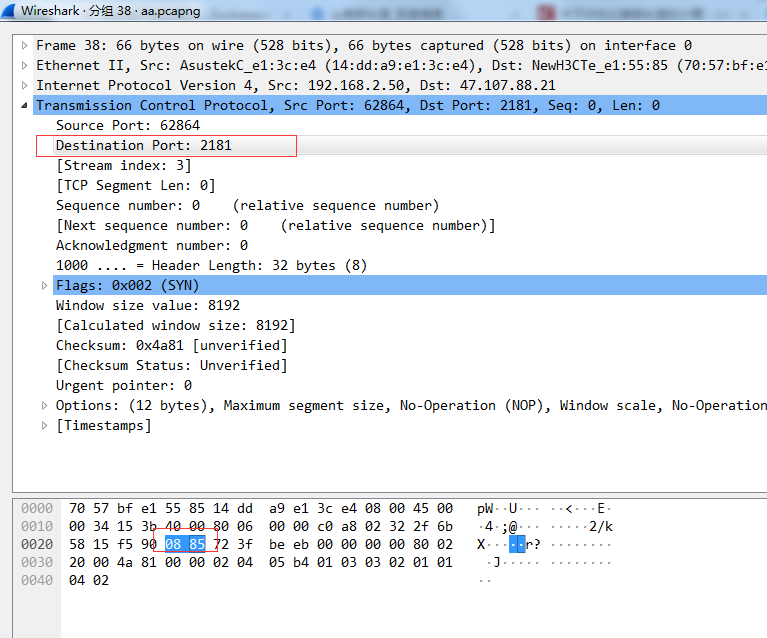This screenshot has height=638, width=767.
Task: Select the 'Urgent pointer: 0' field
Action: tap(124, 386)
